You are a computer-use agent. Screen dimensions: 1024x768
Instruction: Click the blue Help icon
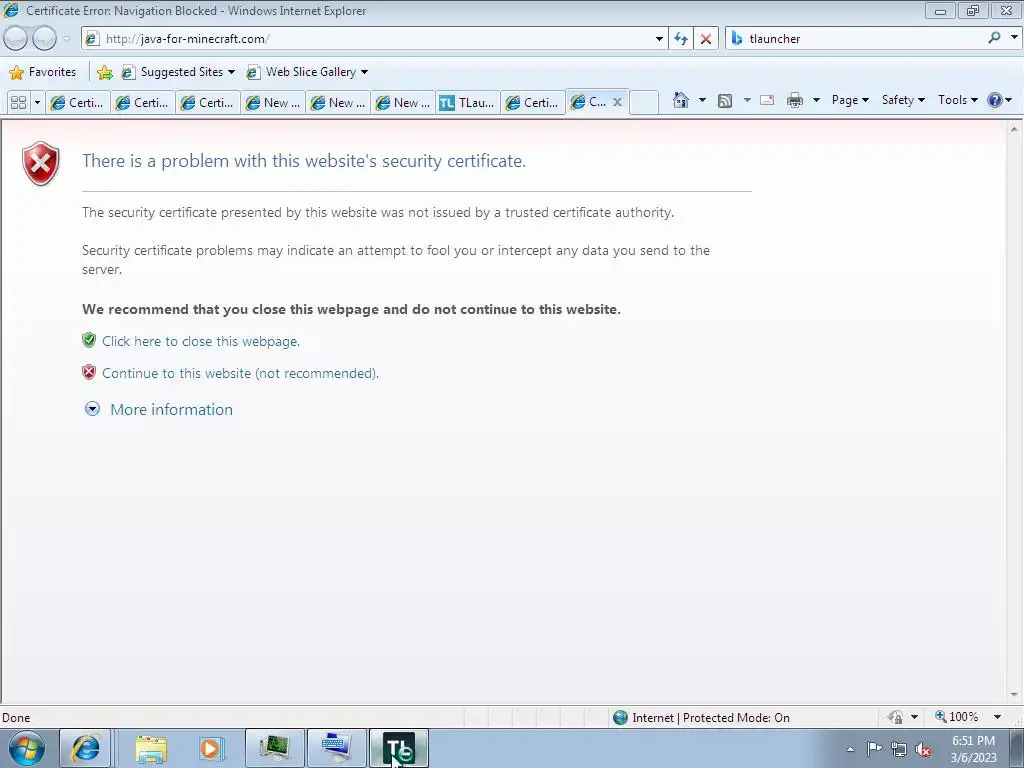click(995, 100)
